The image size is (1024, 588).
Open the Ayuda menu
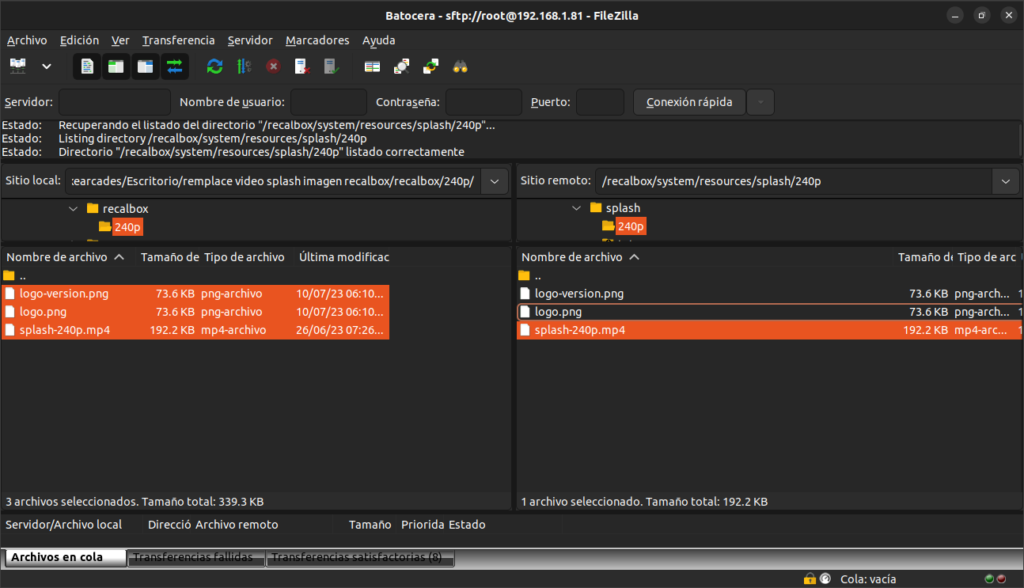pyautogui.click(x=379, y=41)
